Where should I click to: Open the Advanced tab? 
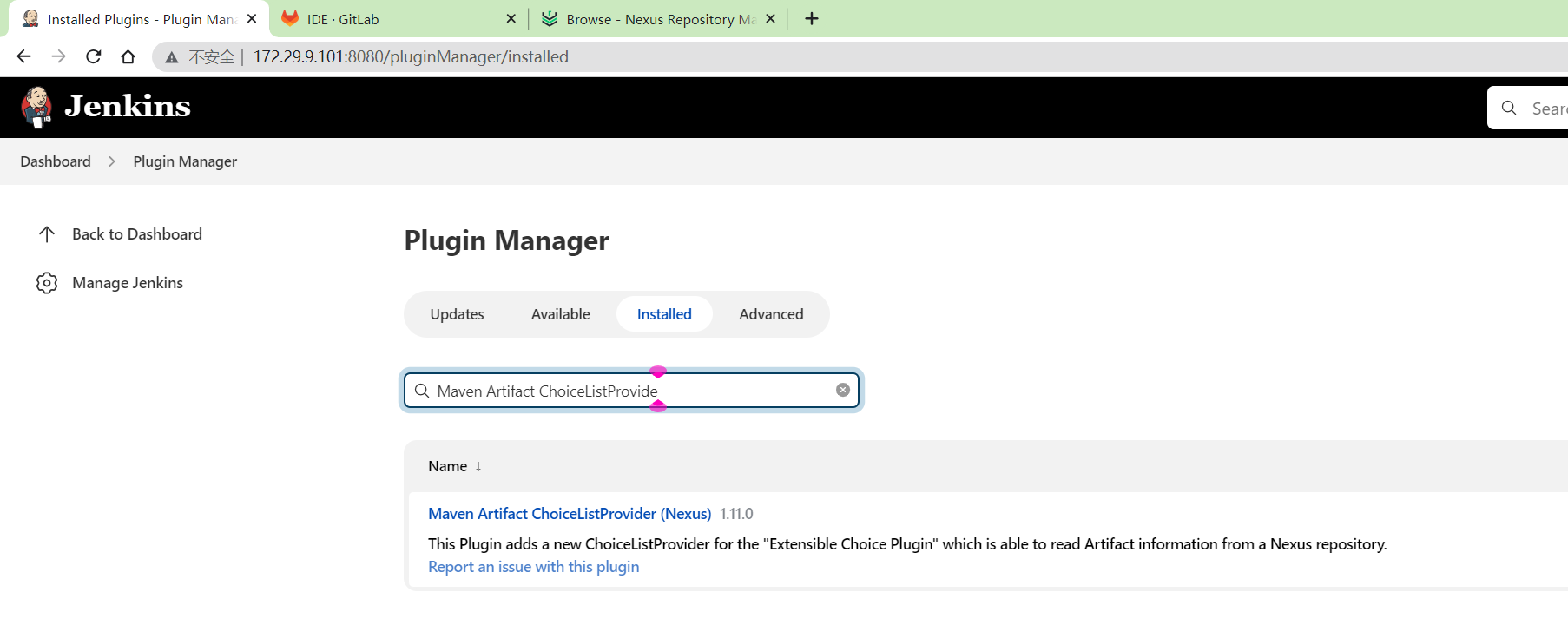[771, 314]
